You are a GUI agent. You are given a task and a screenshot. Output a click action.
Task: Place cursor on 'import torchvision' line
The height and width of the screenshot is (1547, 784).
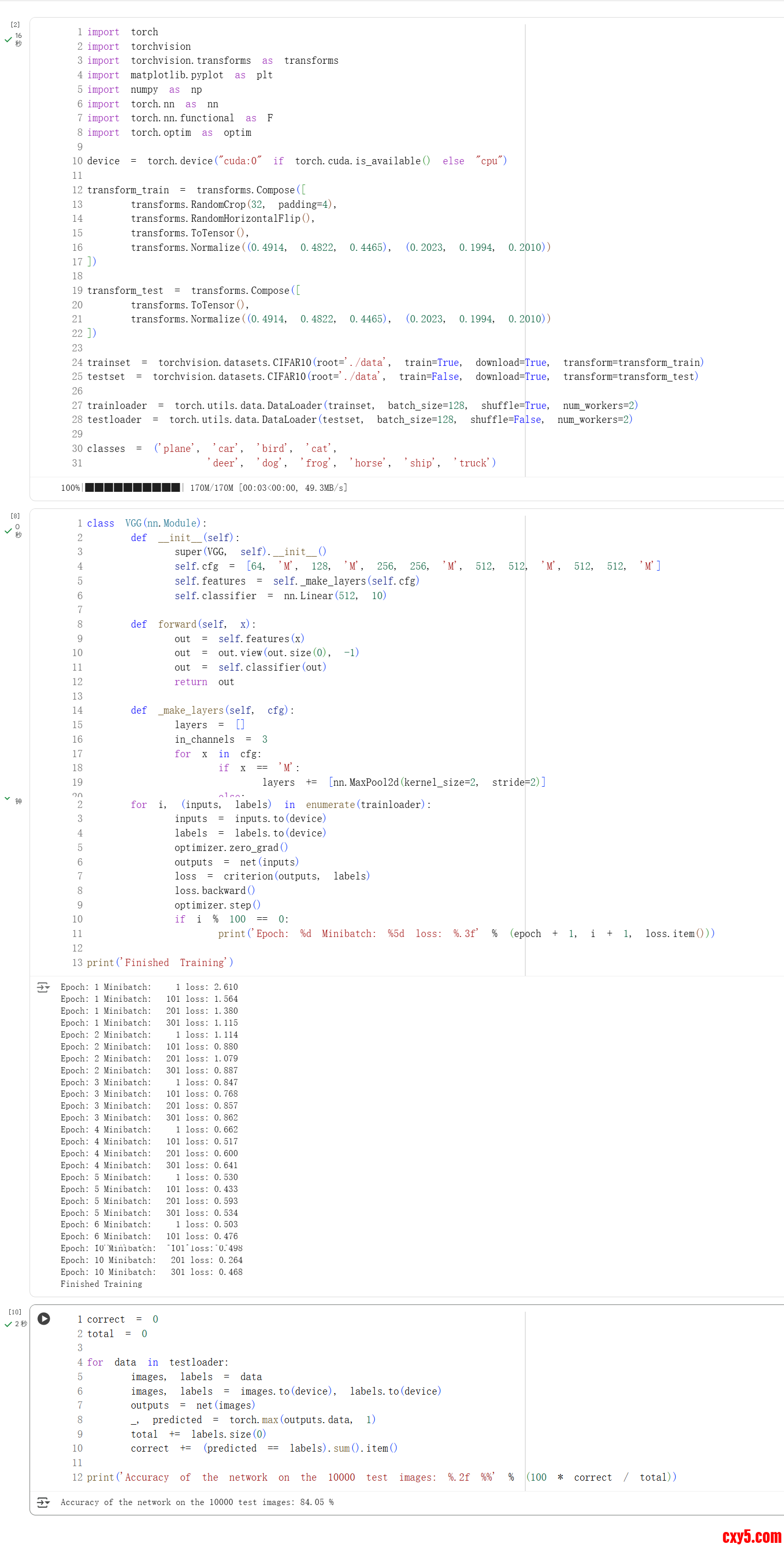[x=139, y=46]
